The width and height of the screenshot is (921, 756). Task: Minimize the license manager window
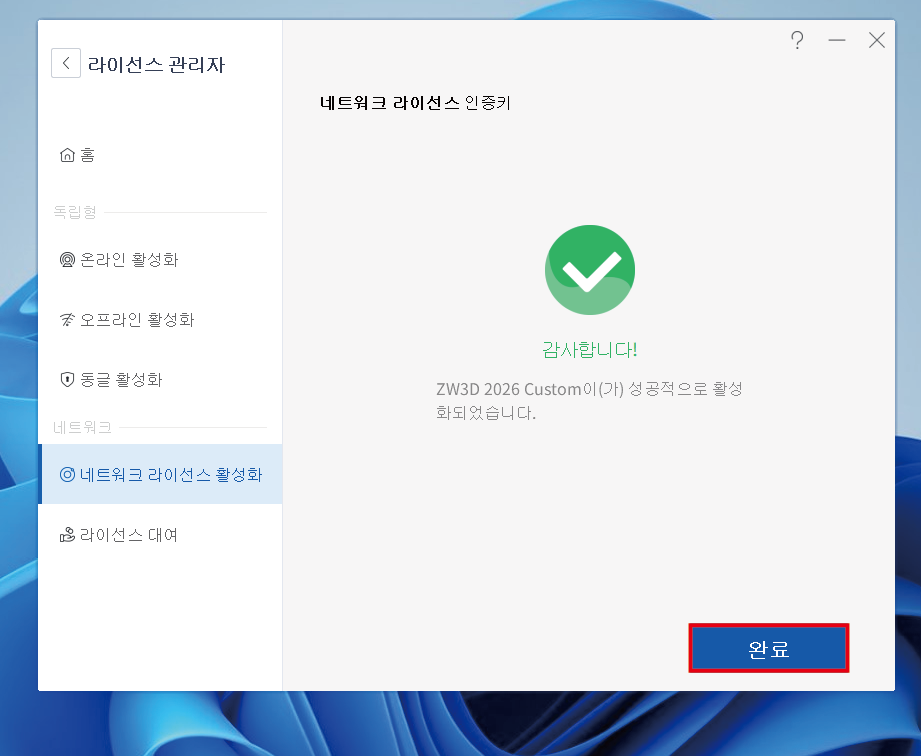836,41
